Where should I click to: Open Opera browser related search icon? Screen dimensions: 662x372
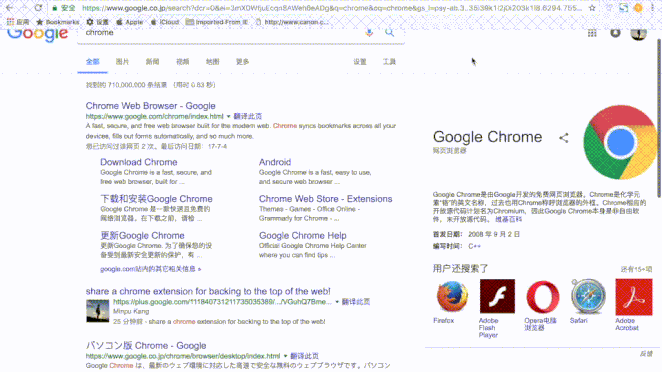click(x=543, y=296)
